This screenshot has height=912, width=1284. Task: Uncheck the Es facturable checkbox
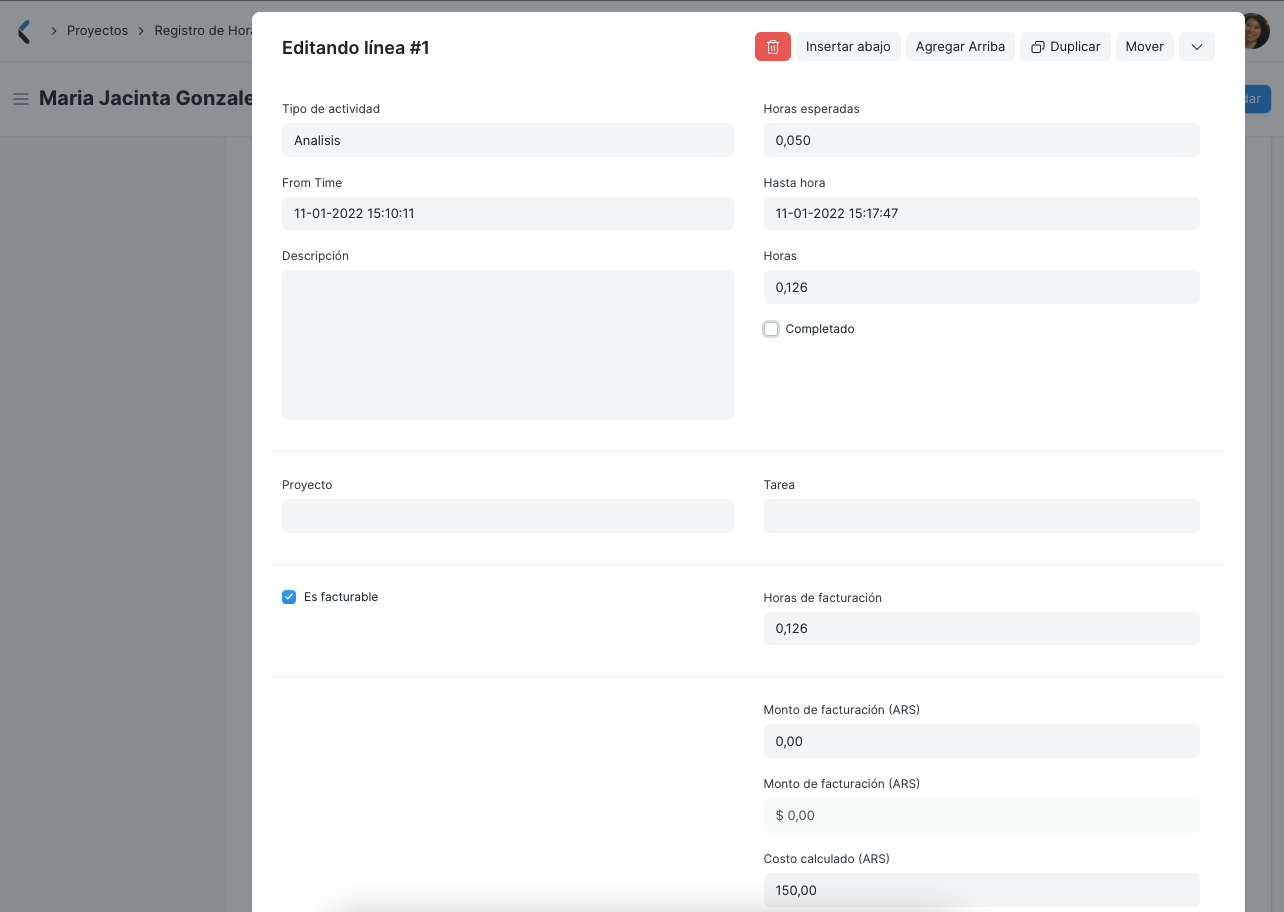[289, 597]
